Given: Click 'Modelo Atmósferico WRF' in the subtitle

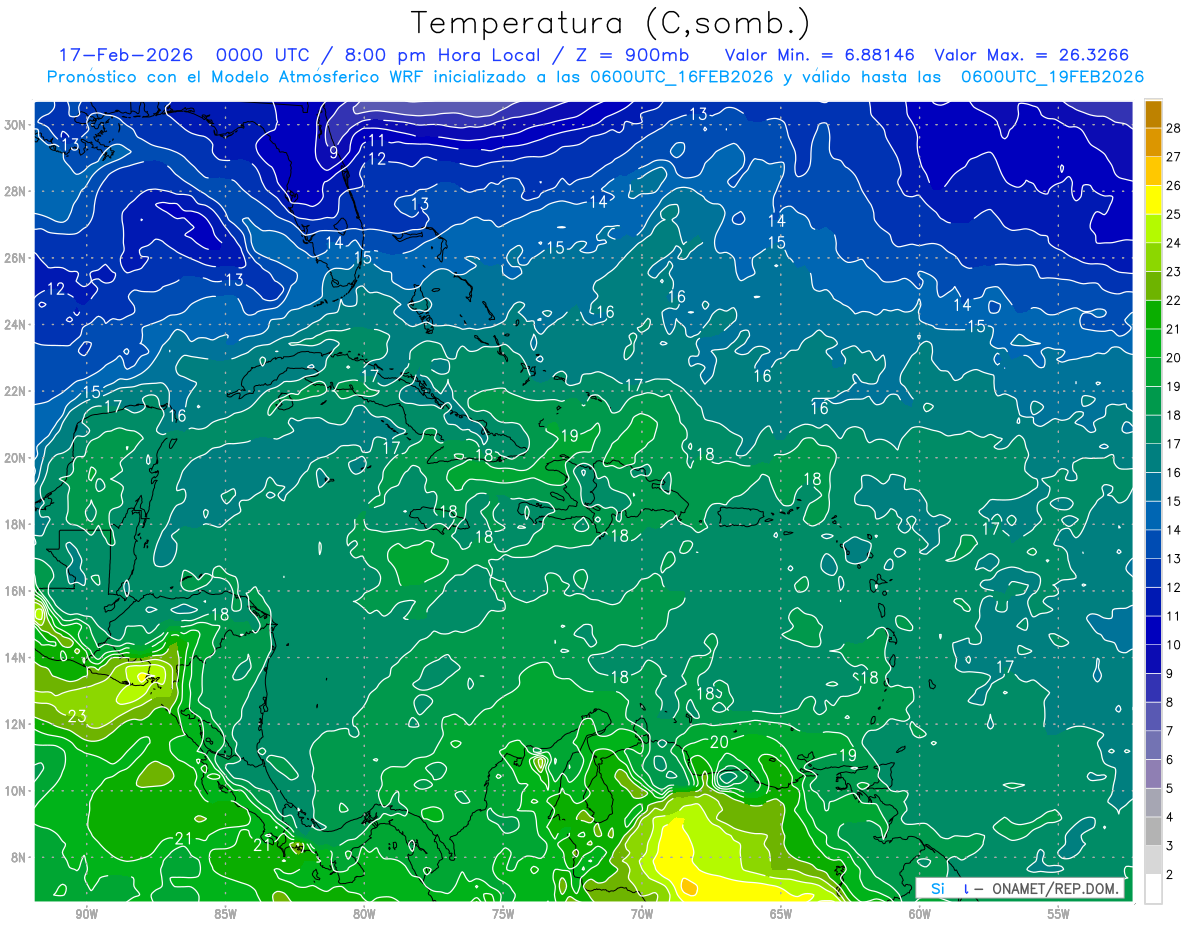Looking at the screenshot, I should tap(303, 77).
